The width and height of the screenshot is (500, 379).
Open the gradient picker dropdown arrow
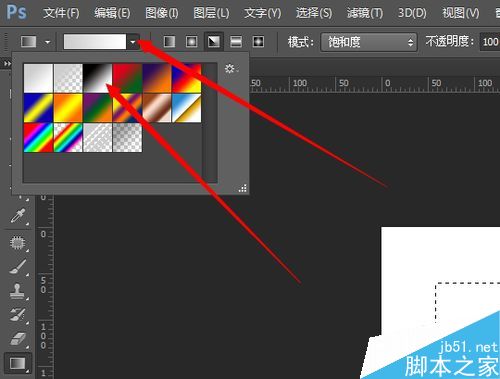133,42
